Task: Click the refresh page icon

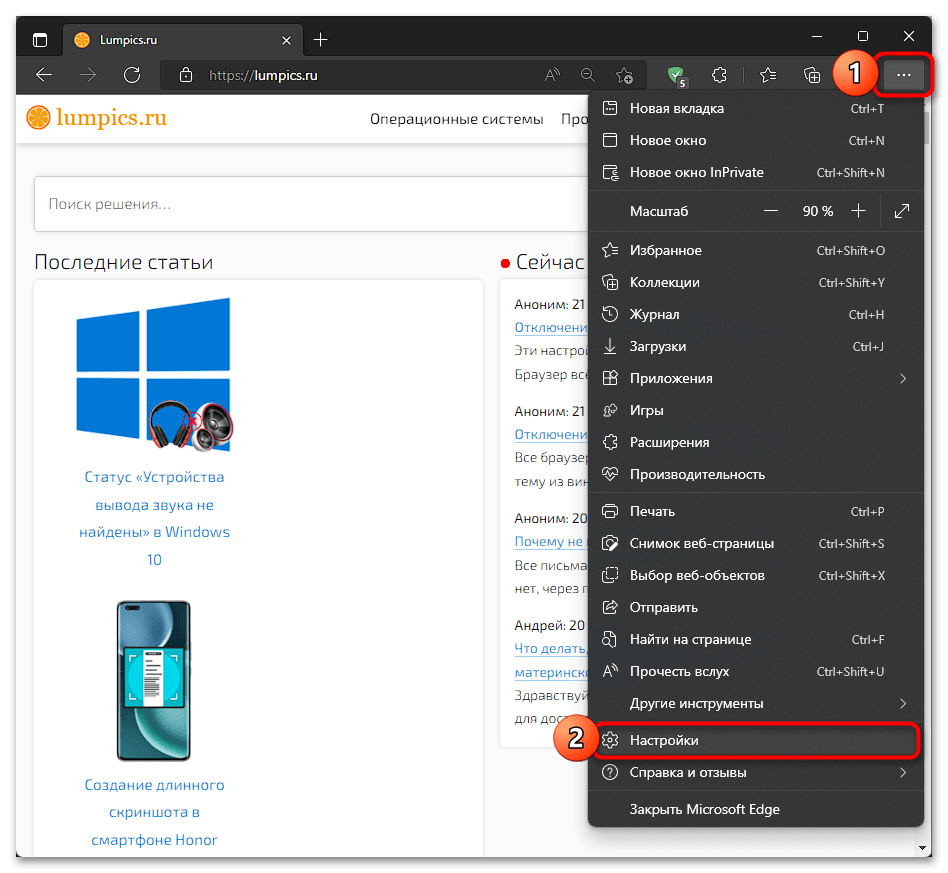Action: 132,75
